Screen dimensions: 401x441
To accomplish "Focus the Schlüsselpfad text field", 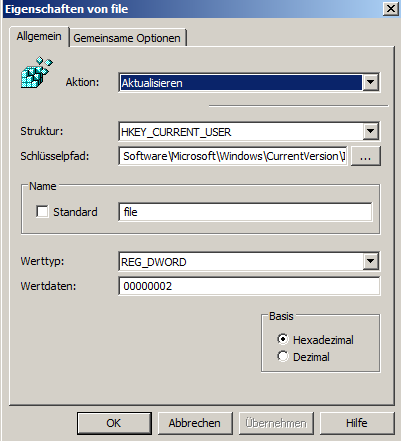I will point(233,156).
